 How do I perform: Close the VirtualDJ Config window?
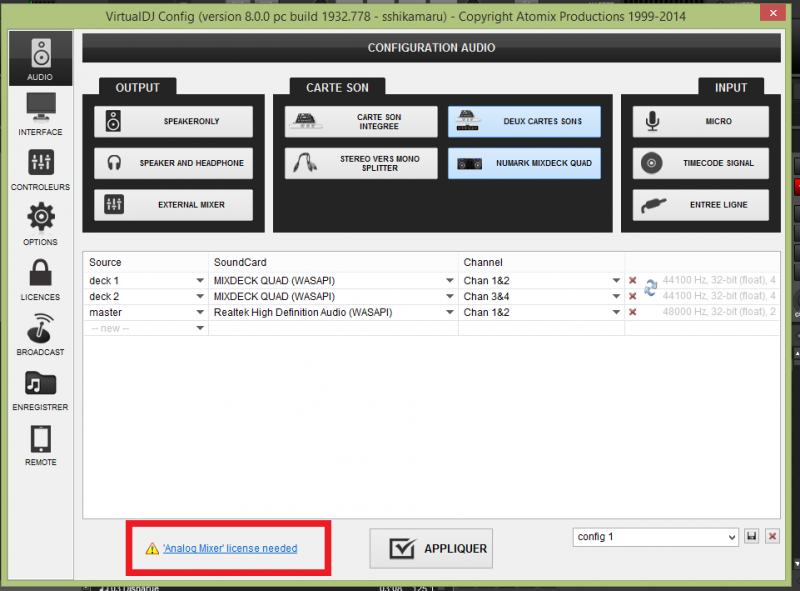coord(773,13)
